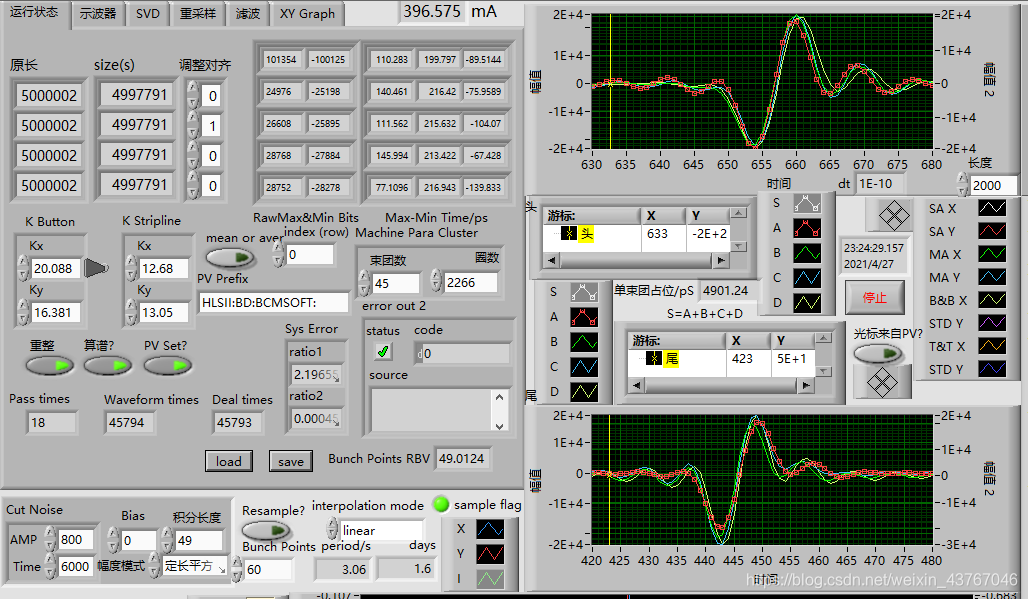The height and width of the screenshot is (599, 1028).
Task: Click the cursor mover diamond below 光标来自PV?
Action: [881, 381]
